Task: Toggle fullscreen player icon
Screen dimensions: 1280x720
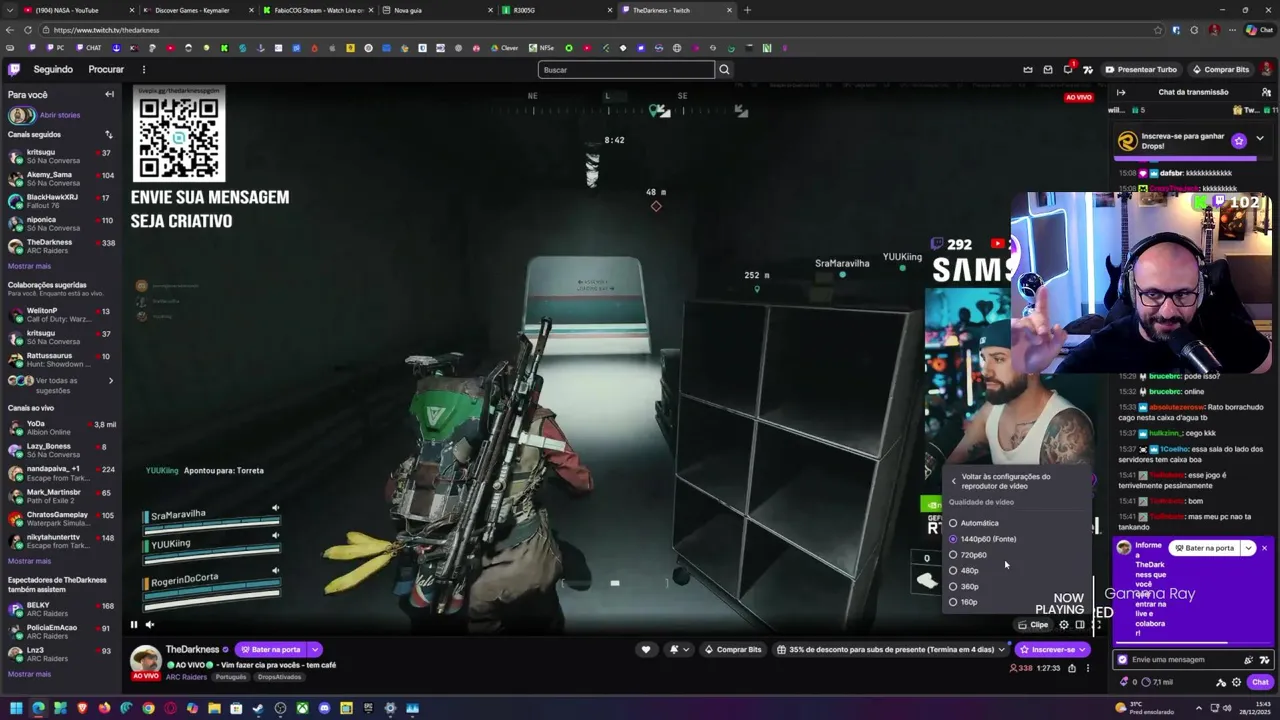Action: (x=1096, y=625)
